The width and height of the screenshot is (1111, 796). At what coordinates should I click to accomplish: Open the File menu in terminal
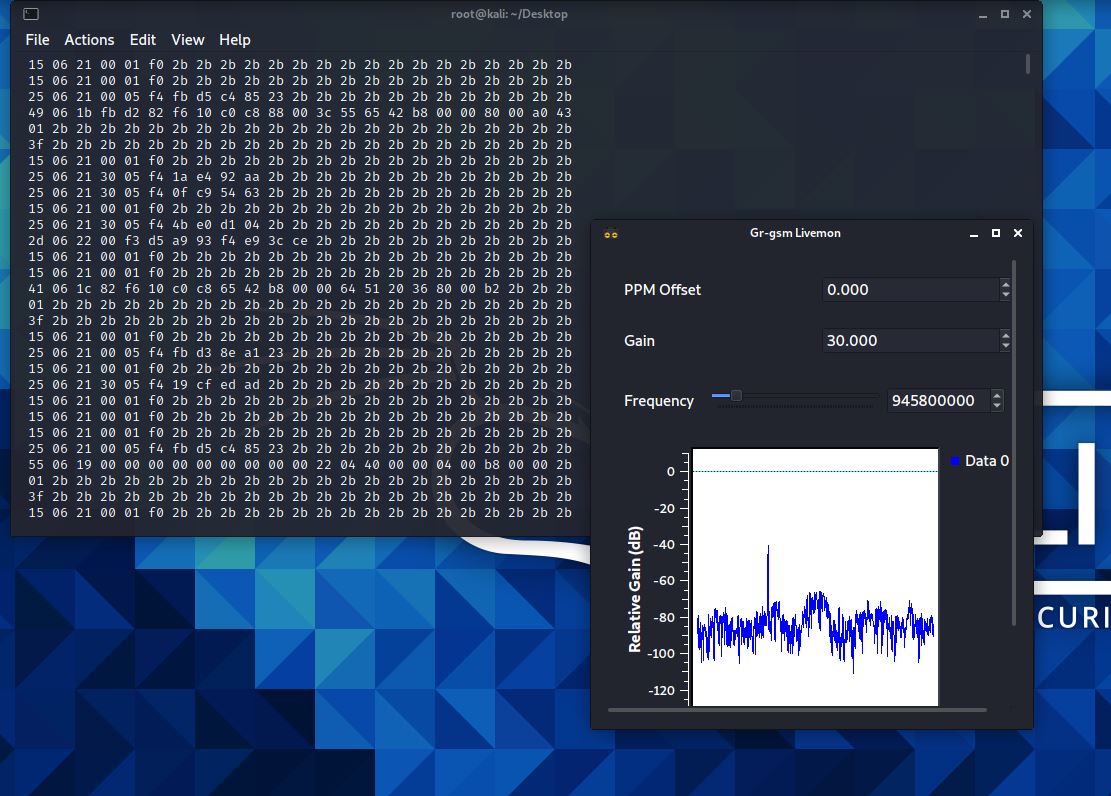[x=37, y=40]
